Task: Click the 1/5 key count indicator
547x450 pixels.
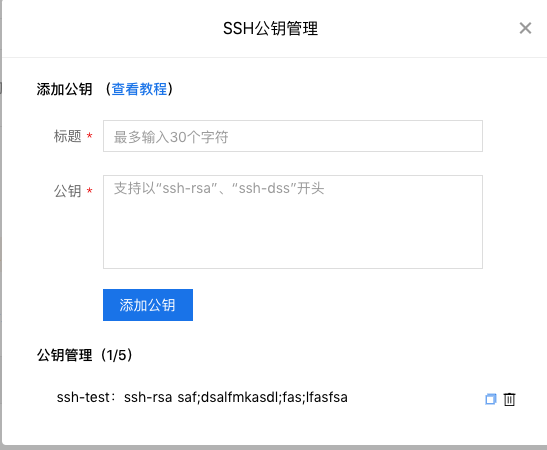Action: [117, 355]
